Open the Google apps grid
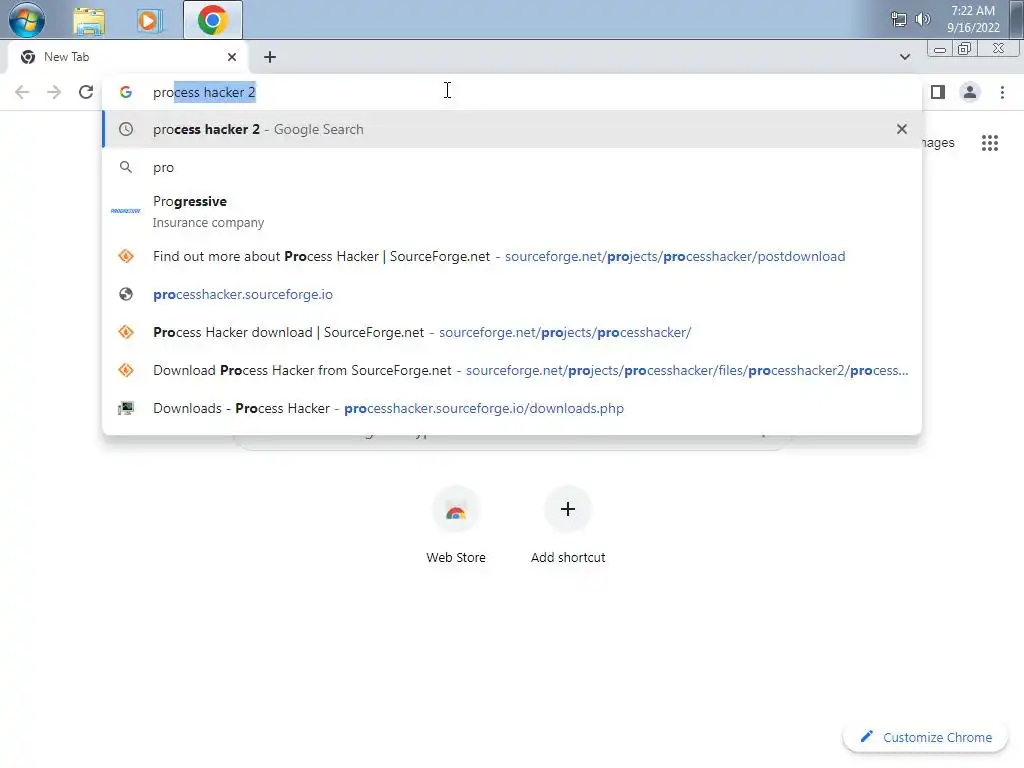 tap(990, 143)
